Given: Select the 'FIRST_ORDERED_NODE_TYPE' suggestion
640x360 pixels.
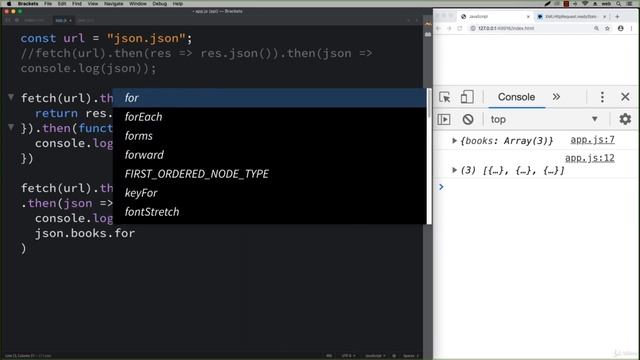Looking at the screenshot, I should [269, 174].
